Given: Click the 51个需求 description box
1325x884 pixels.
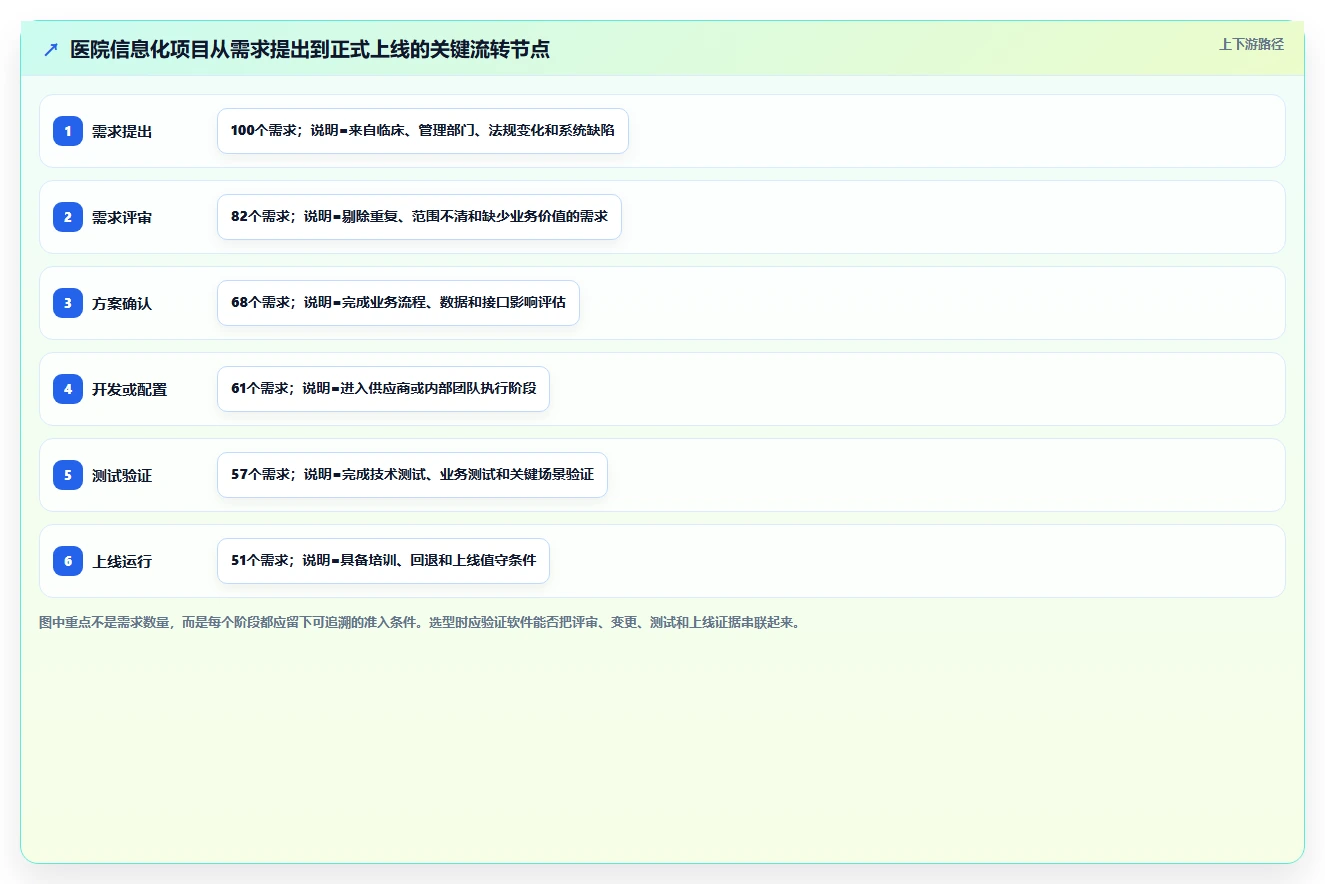Looking at the screenshot, I should [383, 561].
